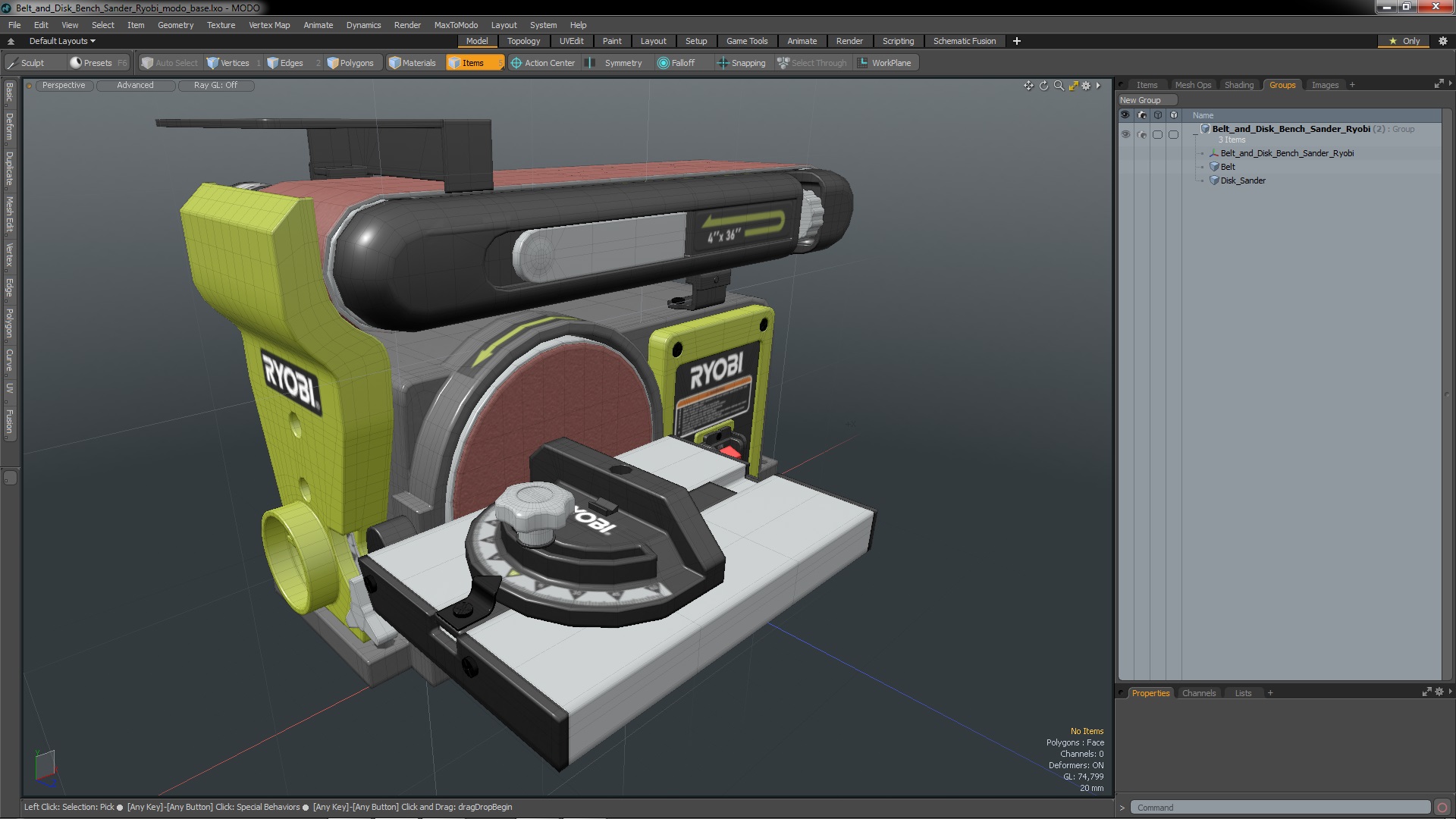Viewport: 1456px width, 819px height.
Task: Toggle visibility eye of the Ryobi group
Action: (x=1125, y=134)
